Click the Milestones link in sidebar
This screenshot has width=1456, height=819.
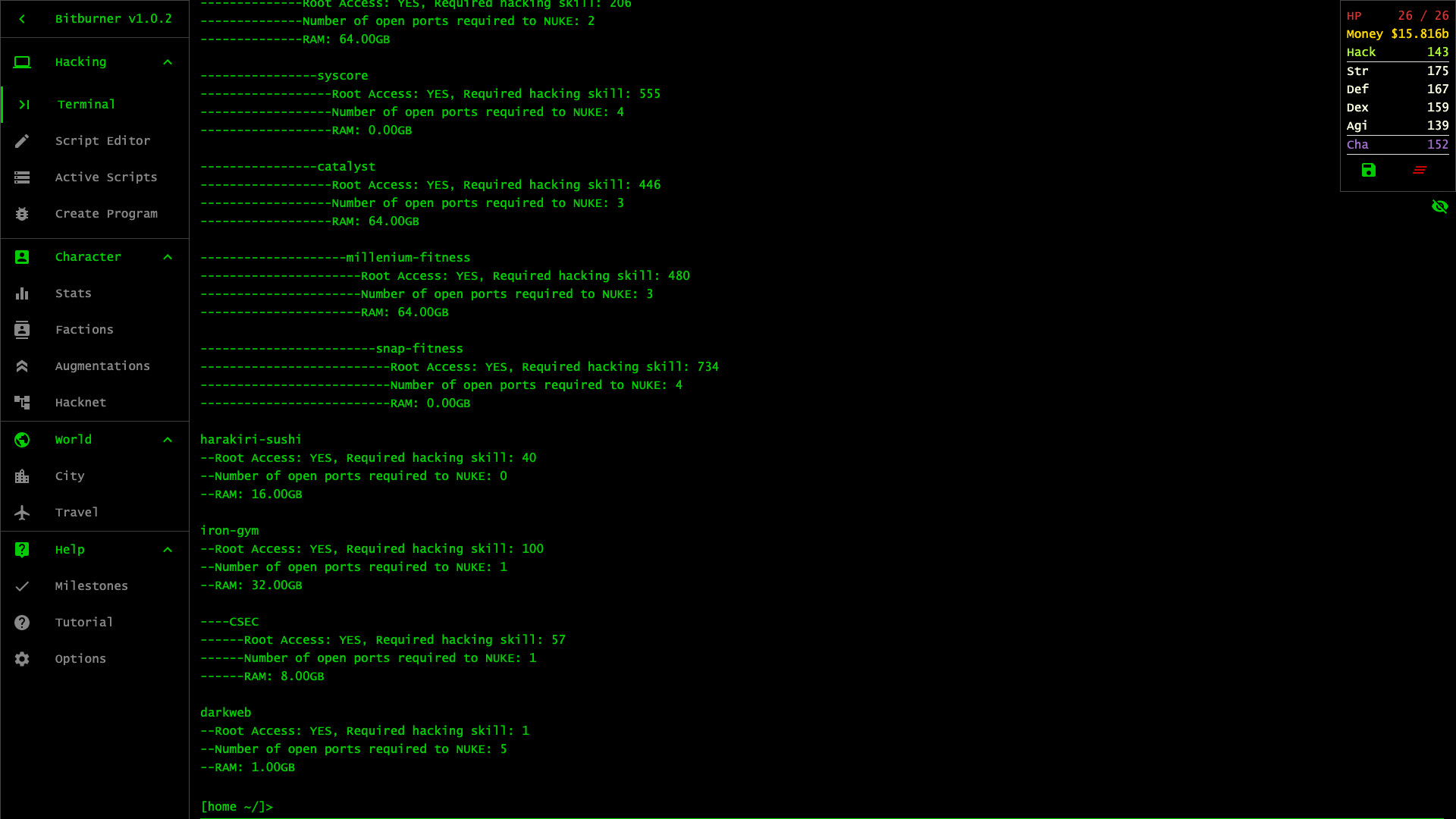(x=91, y=585)
